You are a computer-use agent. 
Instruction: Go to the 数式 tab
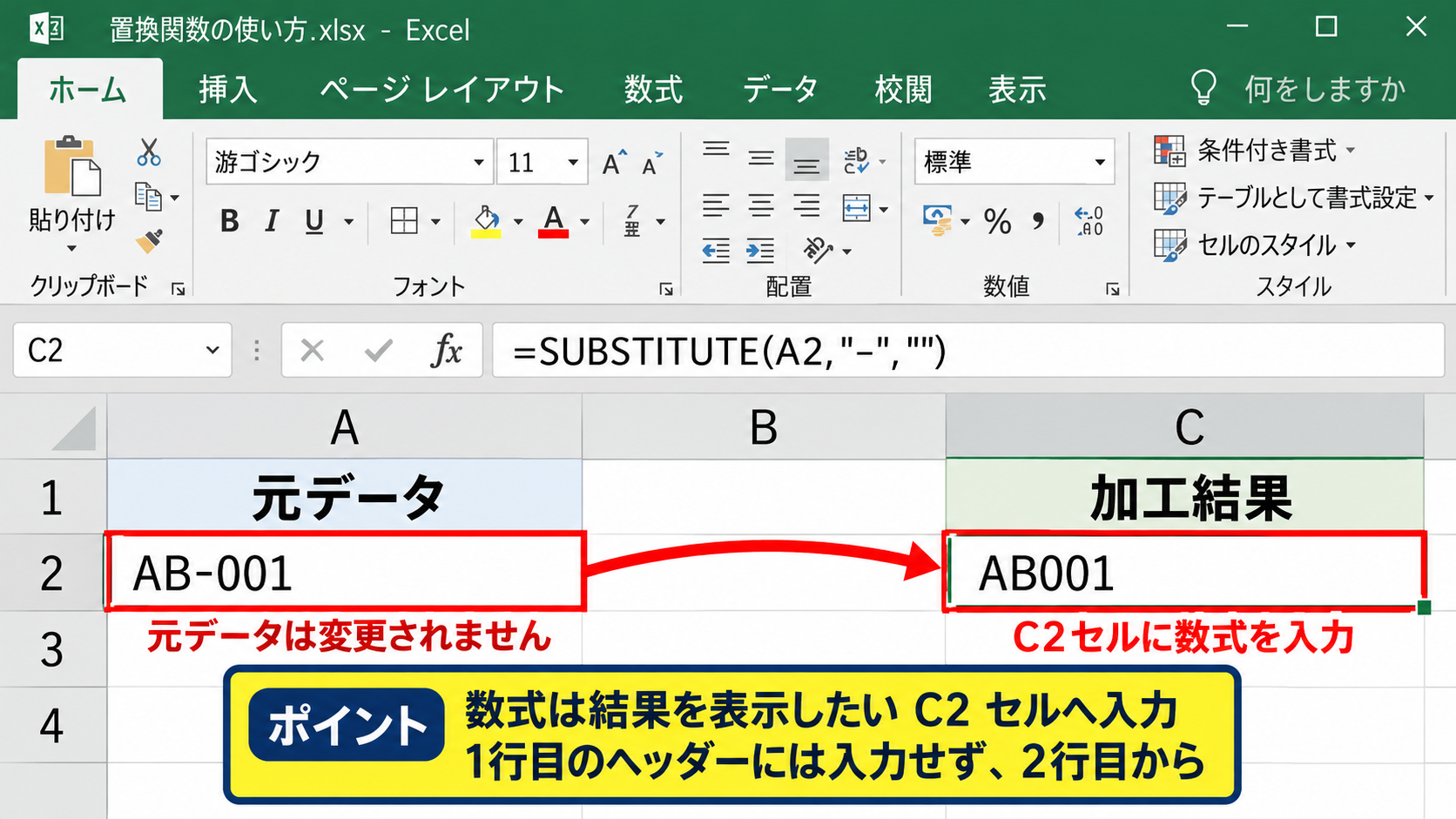click(653, 90)
